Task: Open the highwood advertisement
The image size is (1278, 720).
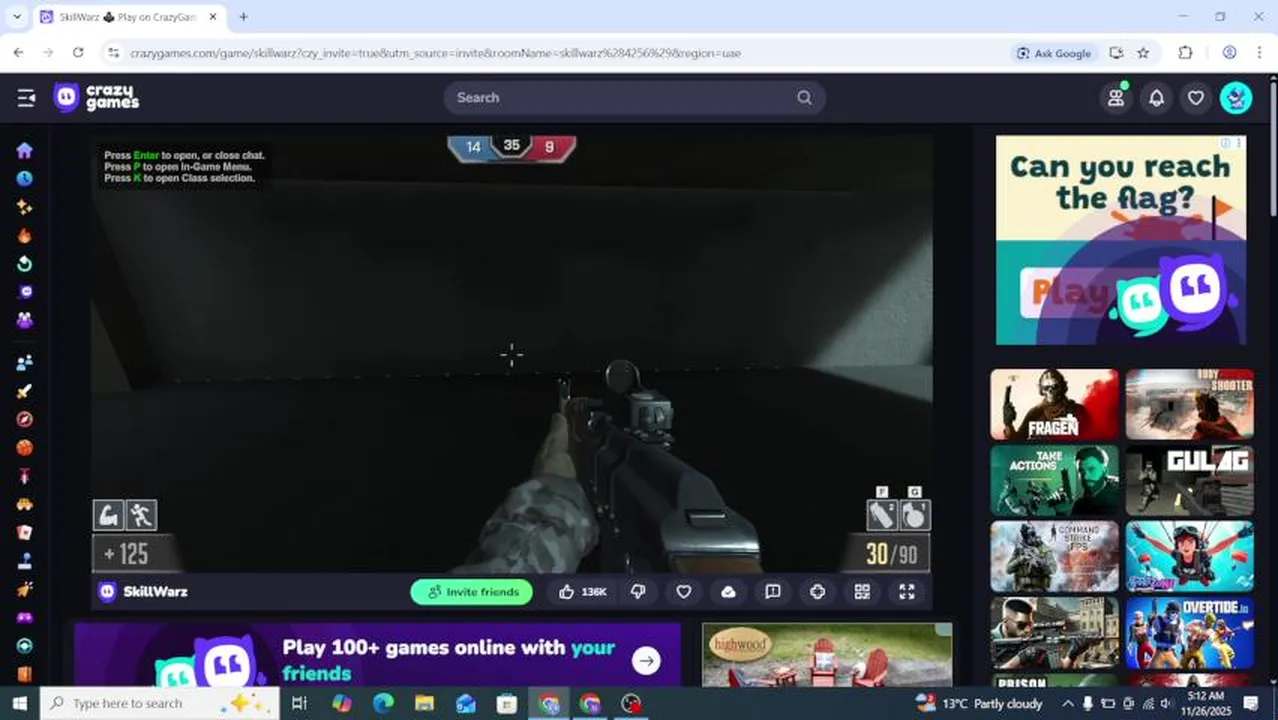Action: pos(827,655)
